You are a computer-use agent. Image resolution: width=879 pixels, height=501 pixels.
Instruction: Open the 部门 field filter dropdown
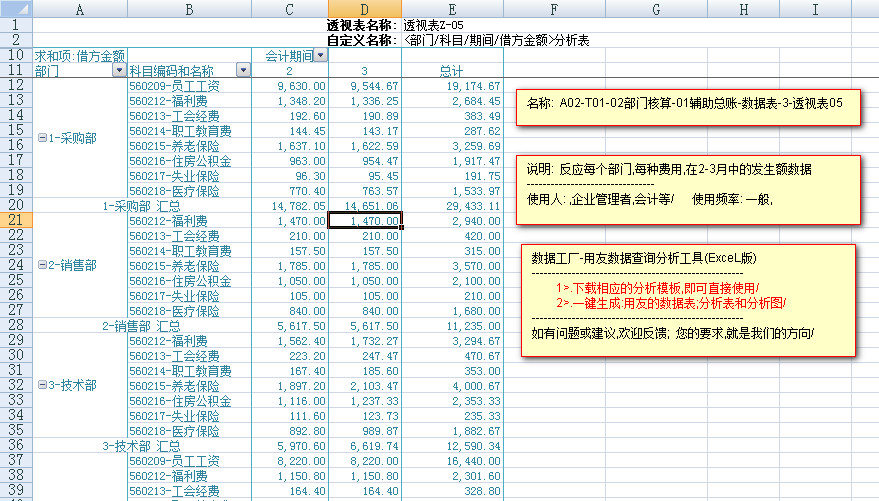119,71
